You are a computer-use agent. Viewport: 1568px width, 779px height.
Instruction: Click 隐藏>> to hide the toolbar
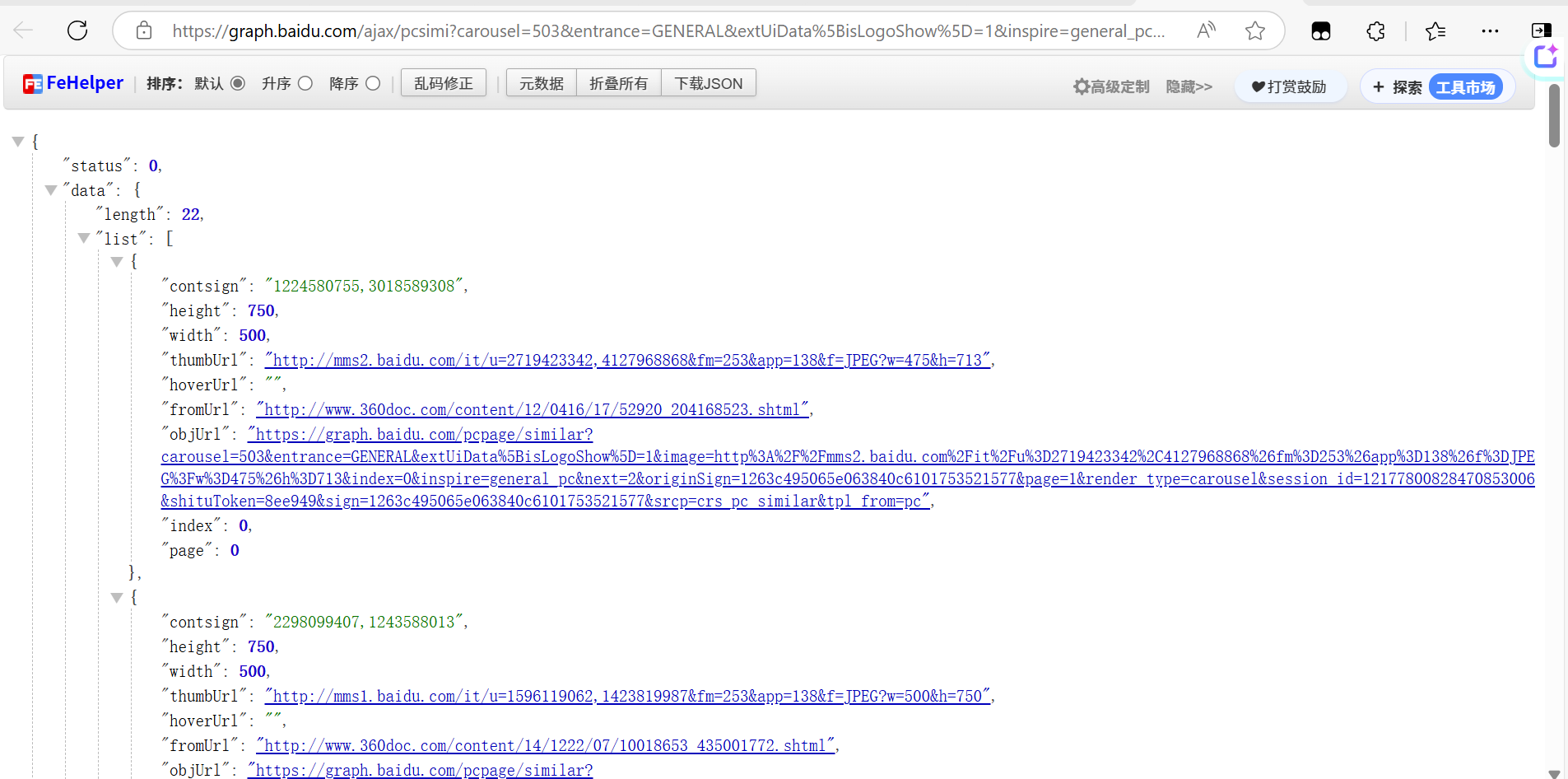1189,86
